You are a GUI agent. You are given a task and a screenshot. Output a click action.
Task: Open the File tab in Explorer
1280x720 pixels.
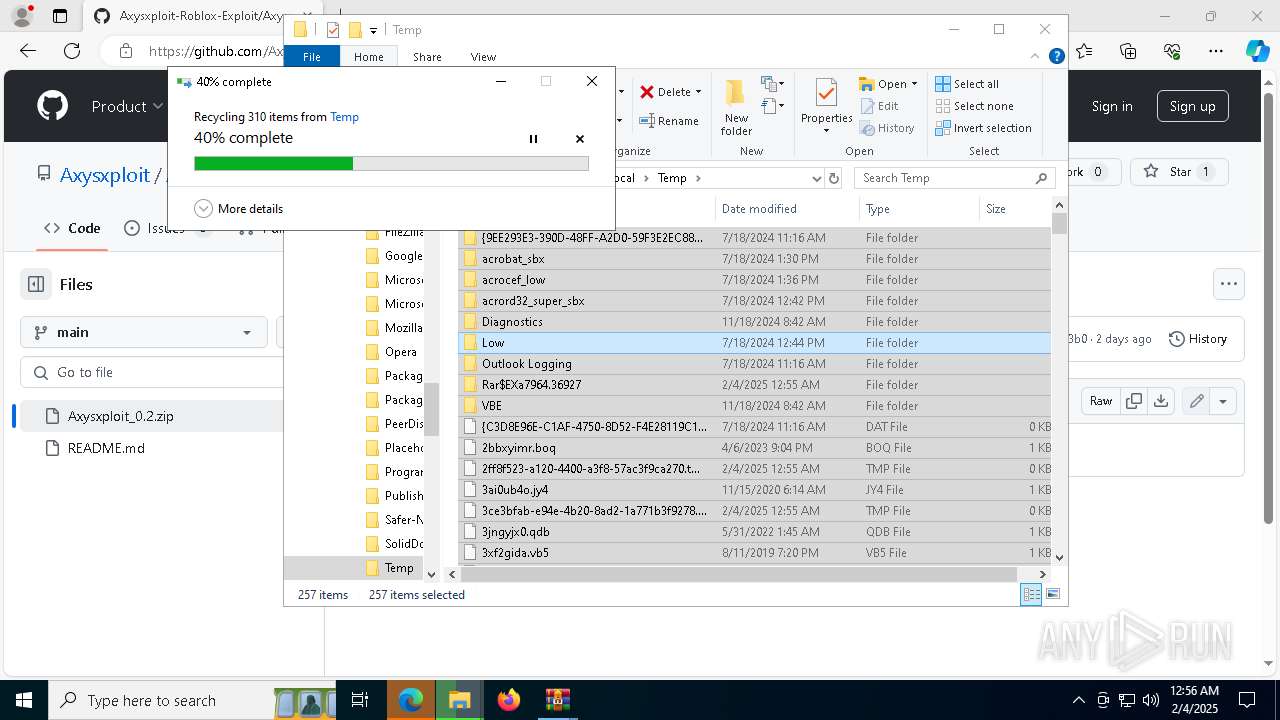tap(312, 57)
